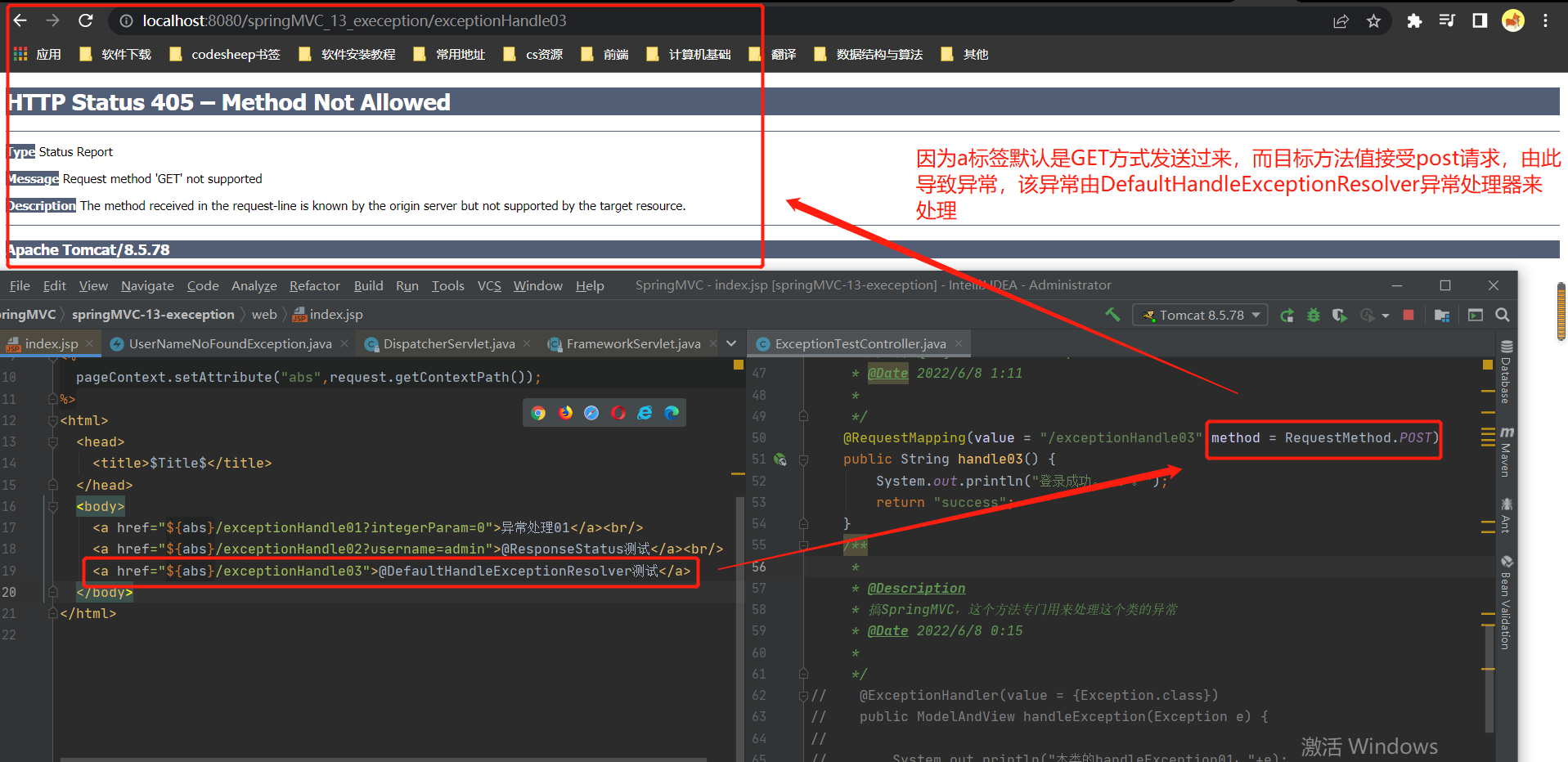The width and height of the screenshot is (1568, 762).
Task: Reload the browser page
Action: click(x=86, y=20)
